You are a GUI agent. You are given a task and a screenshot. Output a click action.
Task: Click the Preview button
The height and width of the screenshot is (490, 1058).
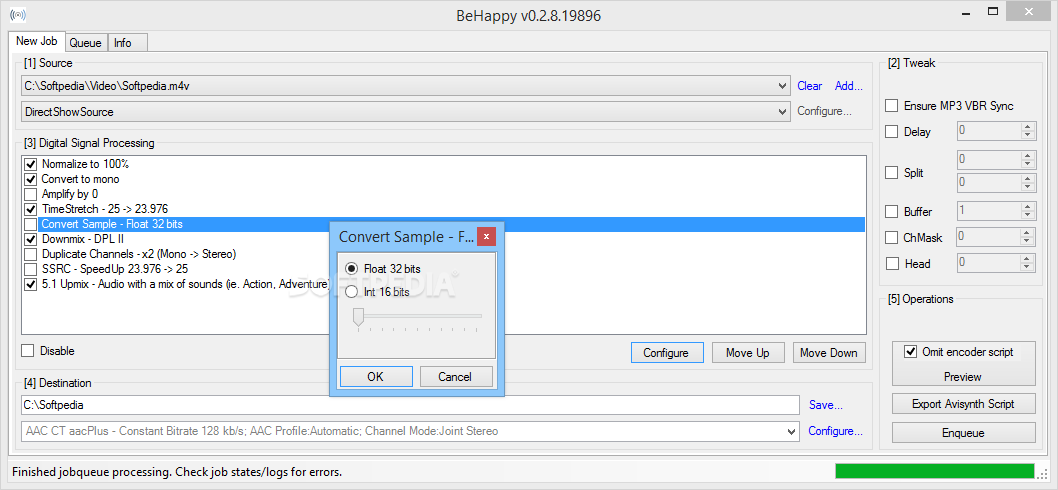[963, 377]
